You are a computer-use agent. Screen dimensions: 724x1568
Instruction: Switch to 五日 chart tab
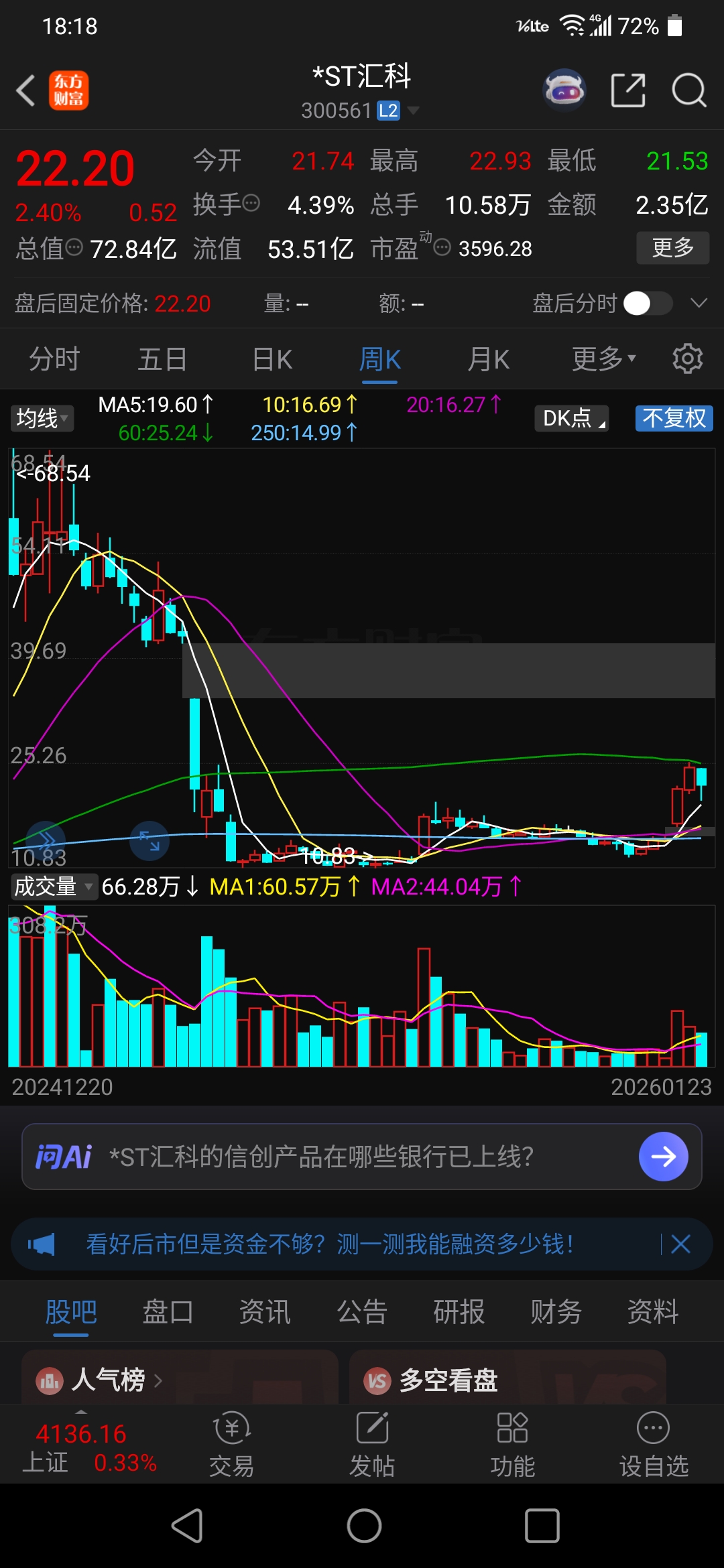pos(162,358)
